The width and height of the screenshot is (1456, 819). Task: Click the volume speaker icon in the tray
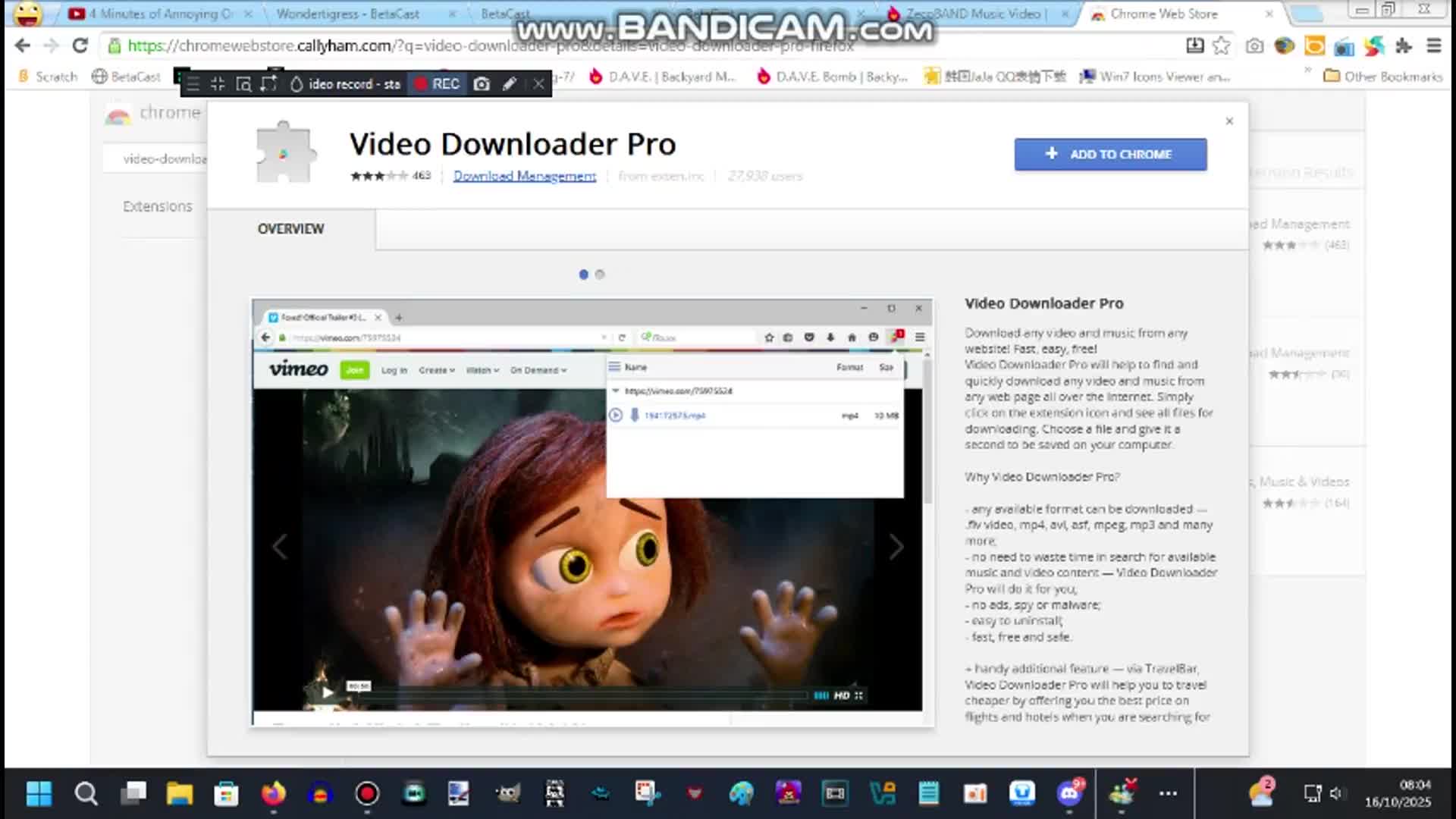pos(1335,794)
